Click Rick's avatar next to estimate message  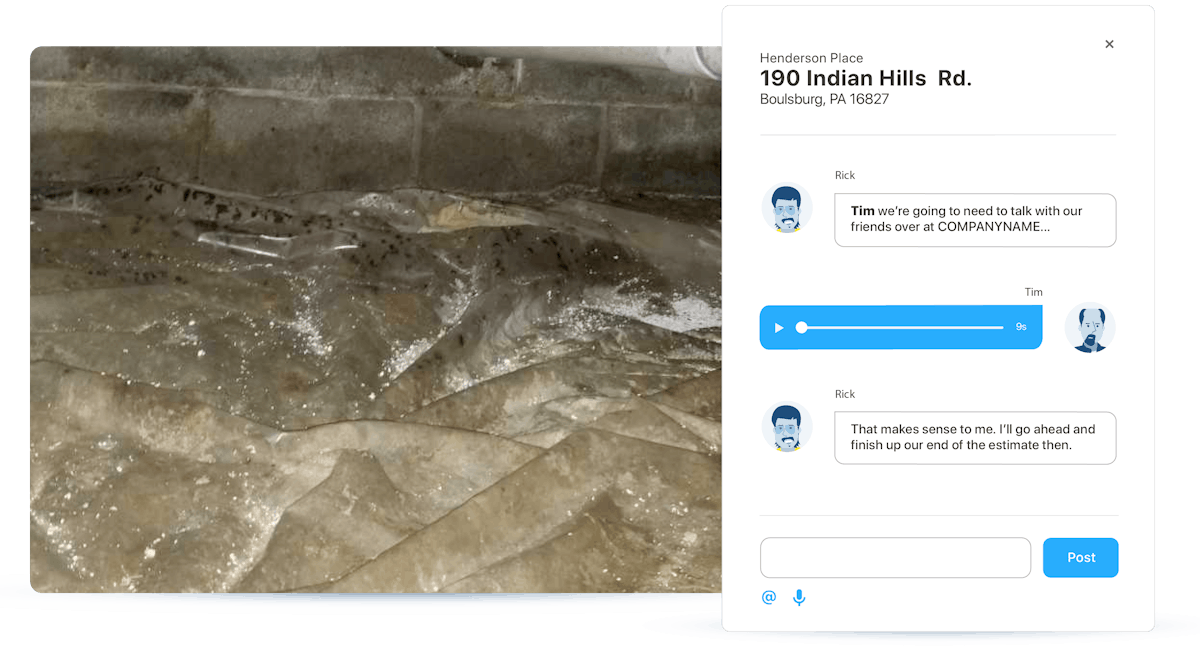(x=787, y=428)
